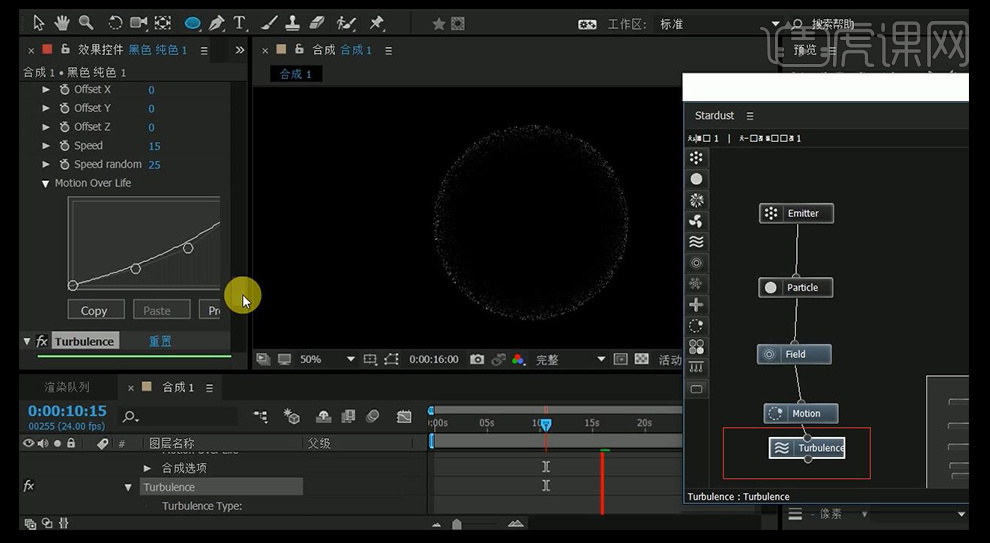The height and width of the screenshot is (543, 990).
Task: Open the Stardust panel menu
Action: (750, 116)
